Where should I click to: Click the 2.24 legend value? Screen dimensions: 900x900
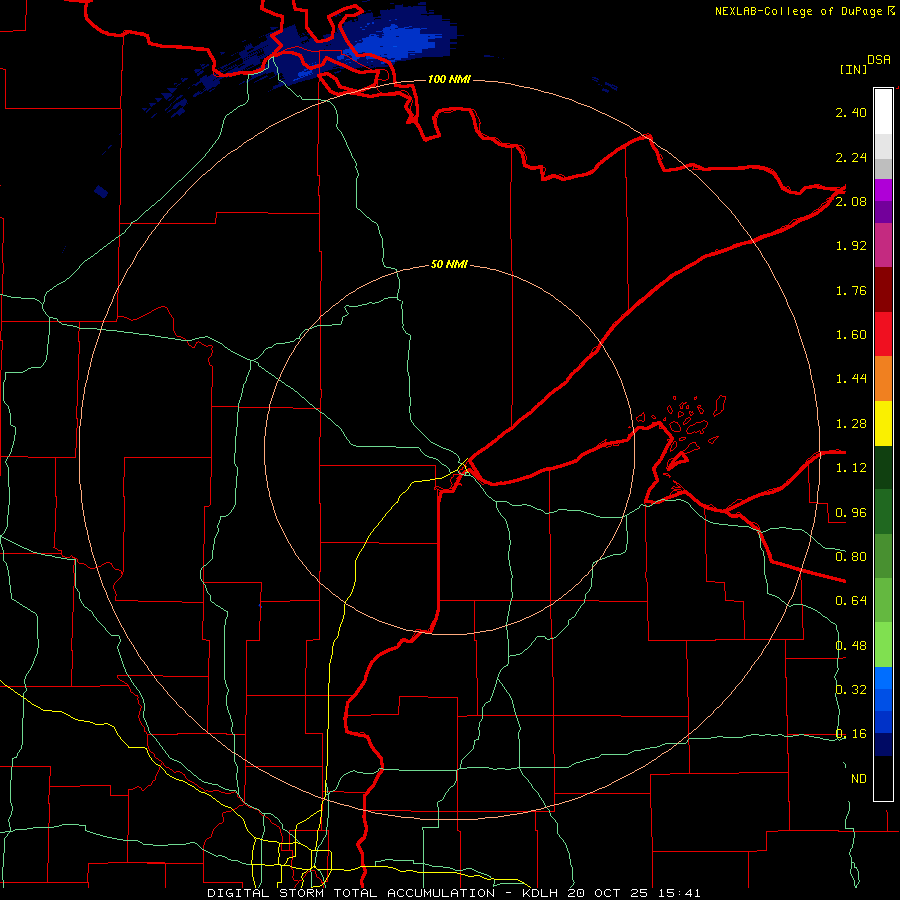[x=851, y=157]
